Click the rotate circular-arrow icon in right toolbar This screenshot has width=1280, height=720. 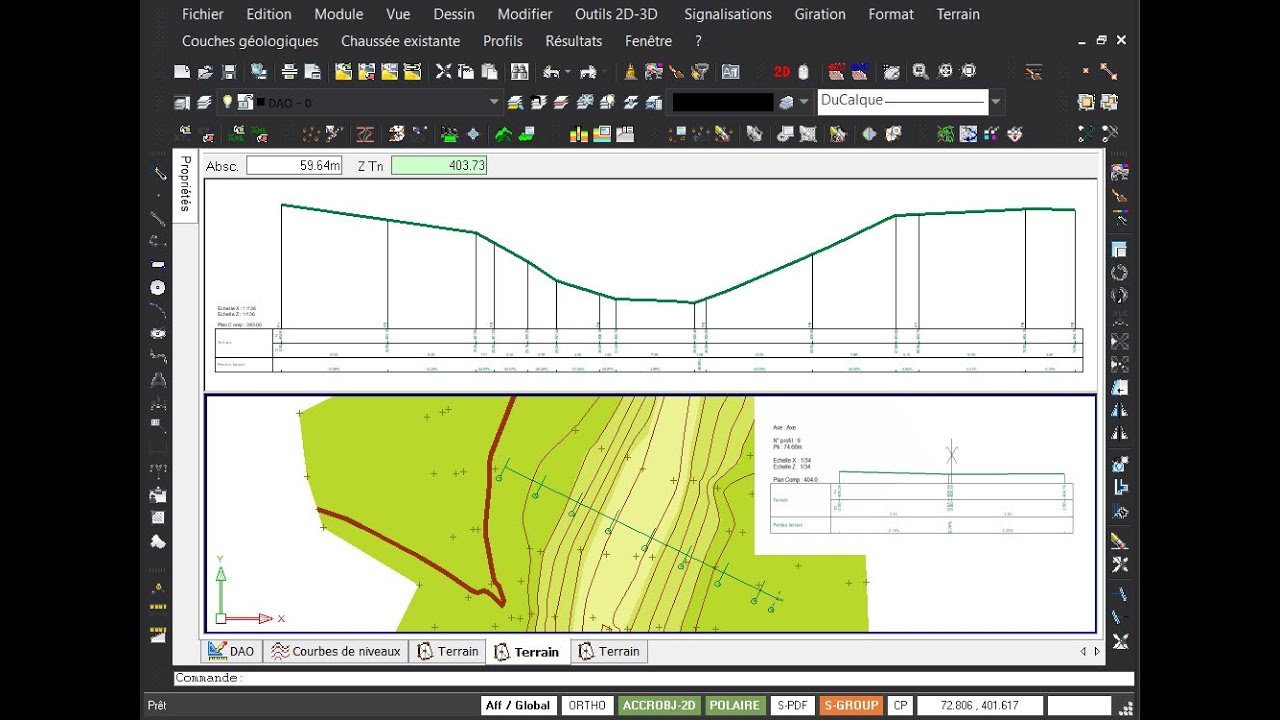tap(1120, 272)
